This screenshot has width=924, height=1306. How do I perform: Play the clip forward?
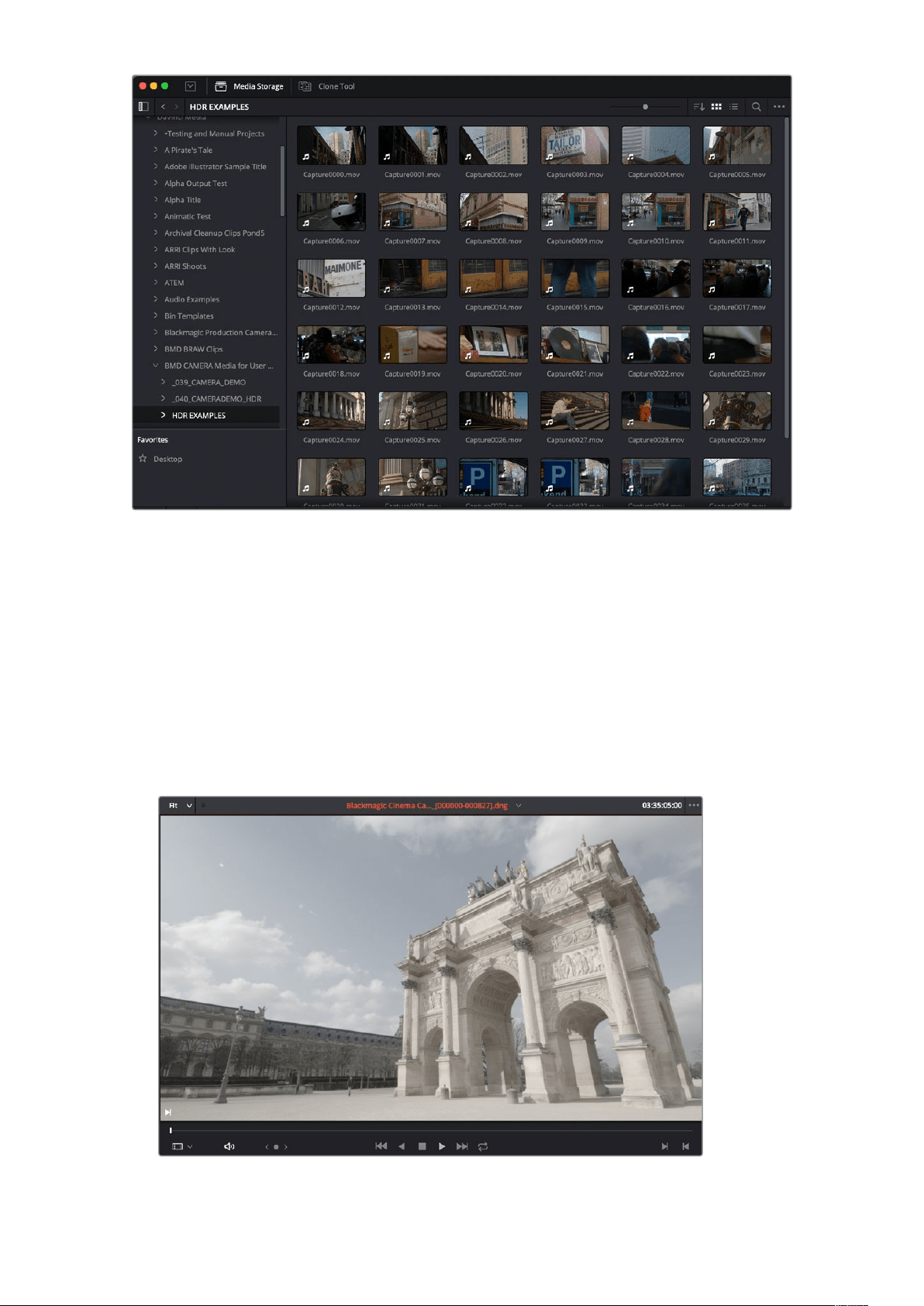(x=442, y=1146)
